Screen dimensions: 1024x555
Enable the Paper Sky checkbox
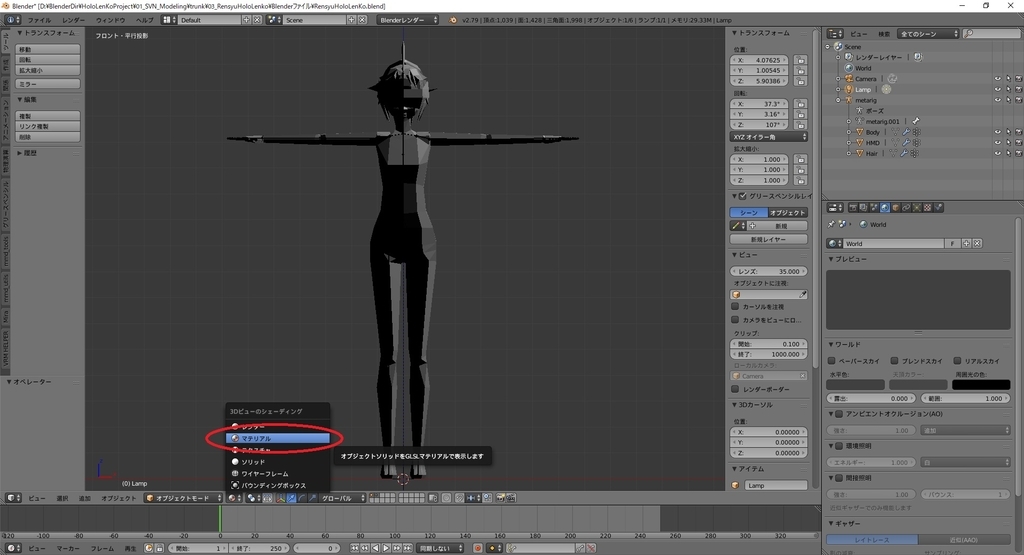coord(832,360)
